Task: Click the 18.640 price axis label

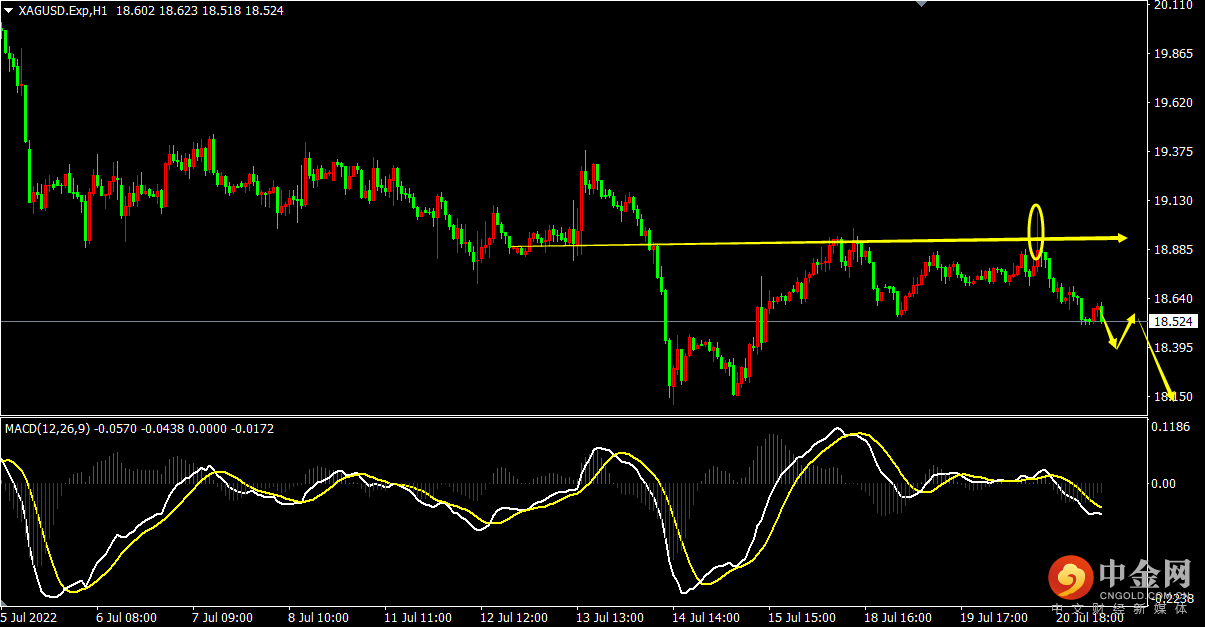Action: tap(1173, 299)
